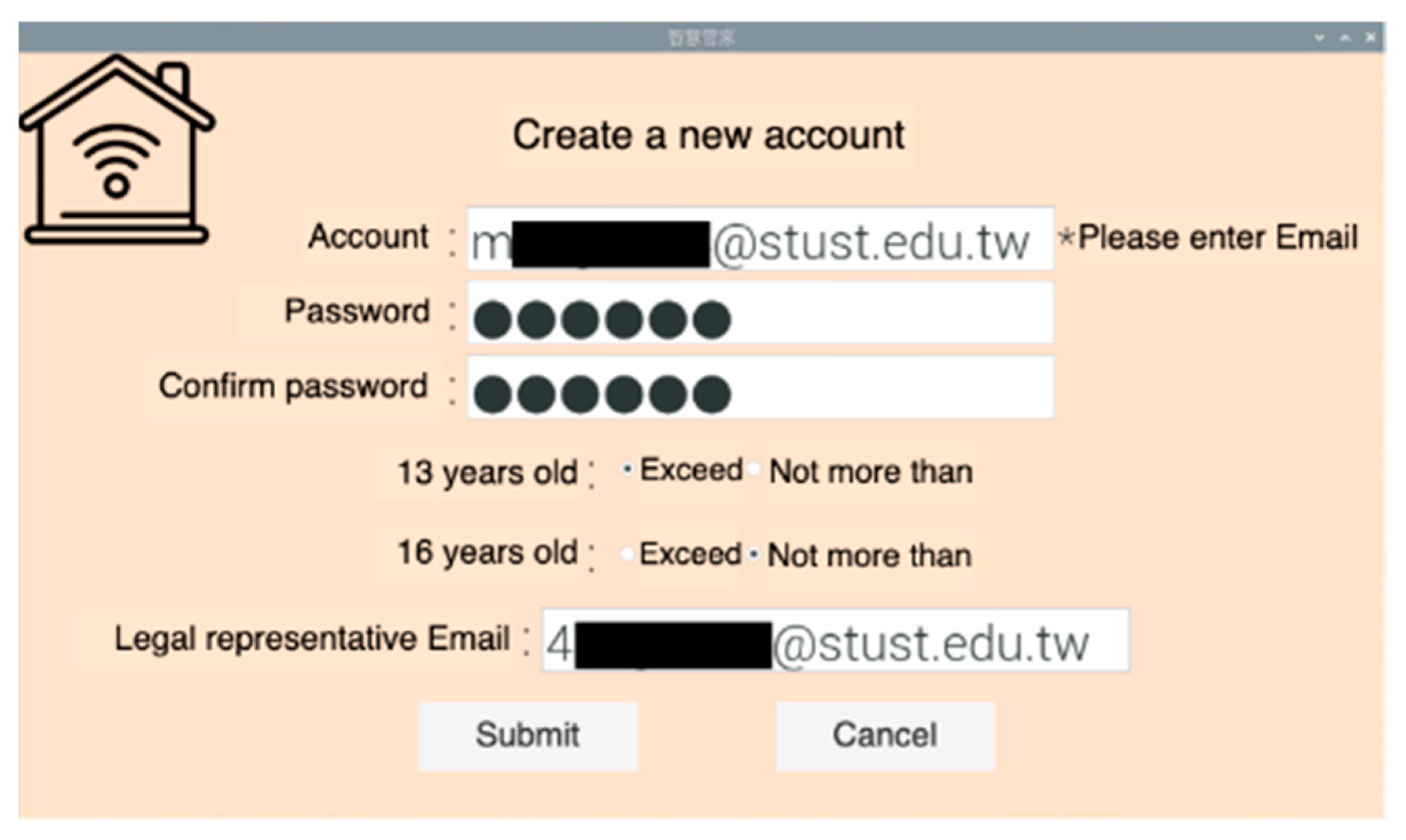
Task: Click the "13 years old" label
Action: tap(487, 472)
